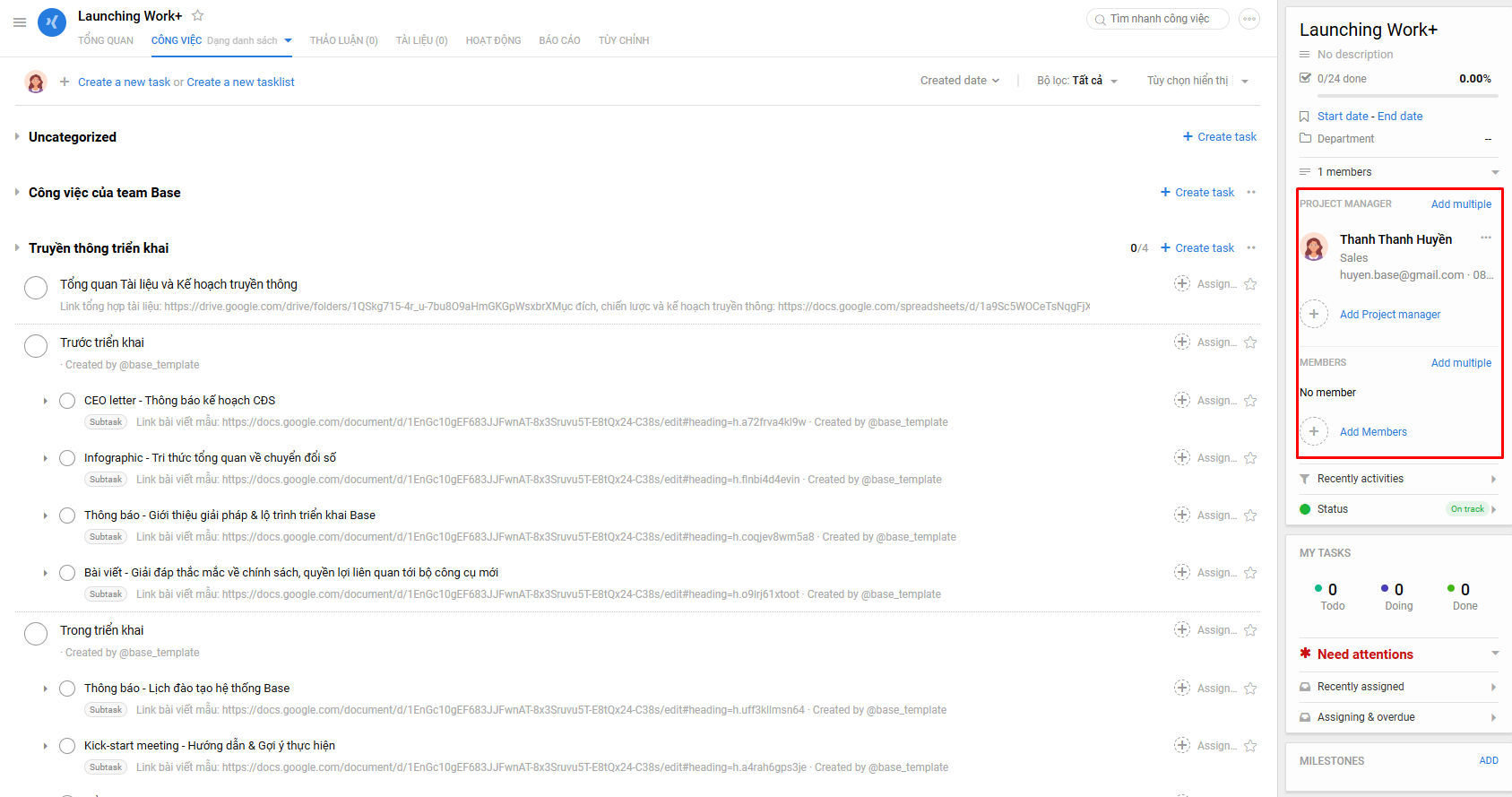Click the Thanh Thanh Huyền avatar in sidebar
This screenshot has width=1512, height=797.
pos(1315,247)
